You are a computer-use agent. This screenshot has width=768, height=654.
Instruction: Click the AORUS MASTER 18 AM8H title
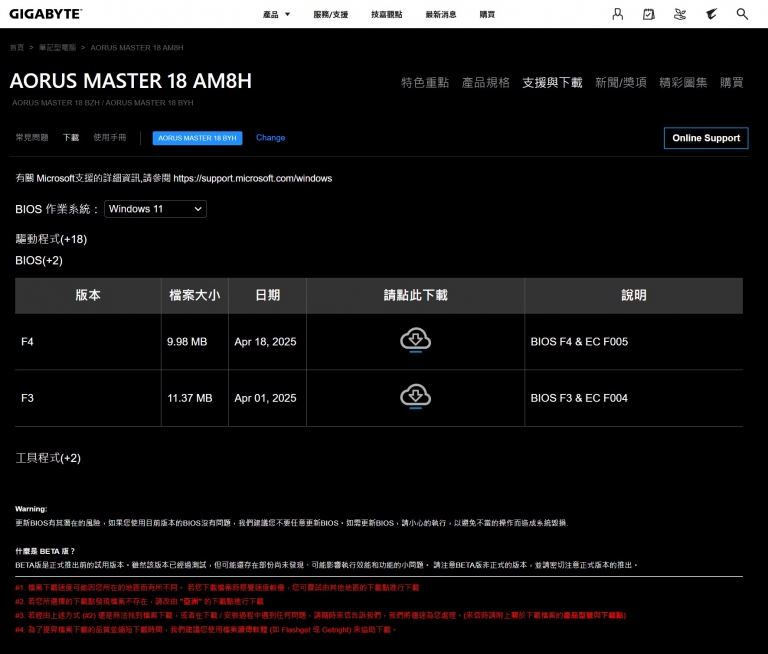[130, 81]
